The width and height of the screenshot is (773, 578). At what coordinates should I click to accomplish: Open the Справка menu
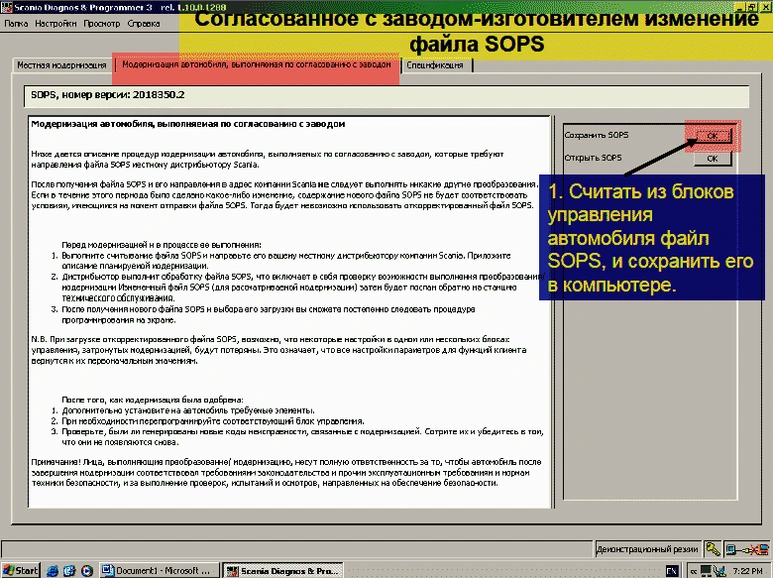click(143, 21)
